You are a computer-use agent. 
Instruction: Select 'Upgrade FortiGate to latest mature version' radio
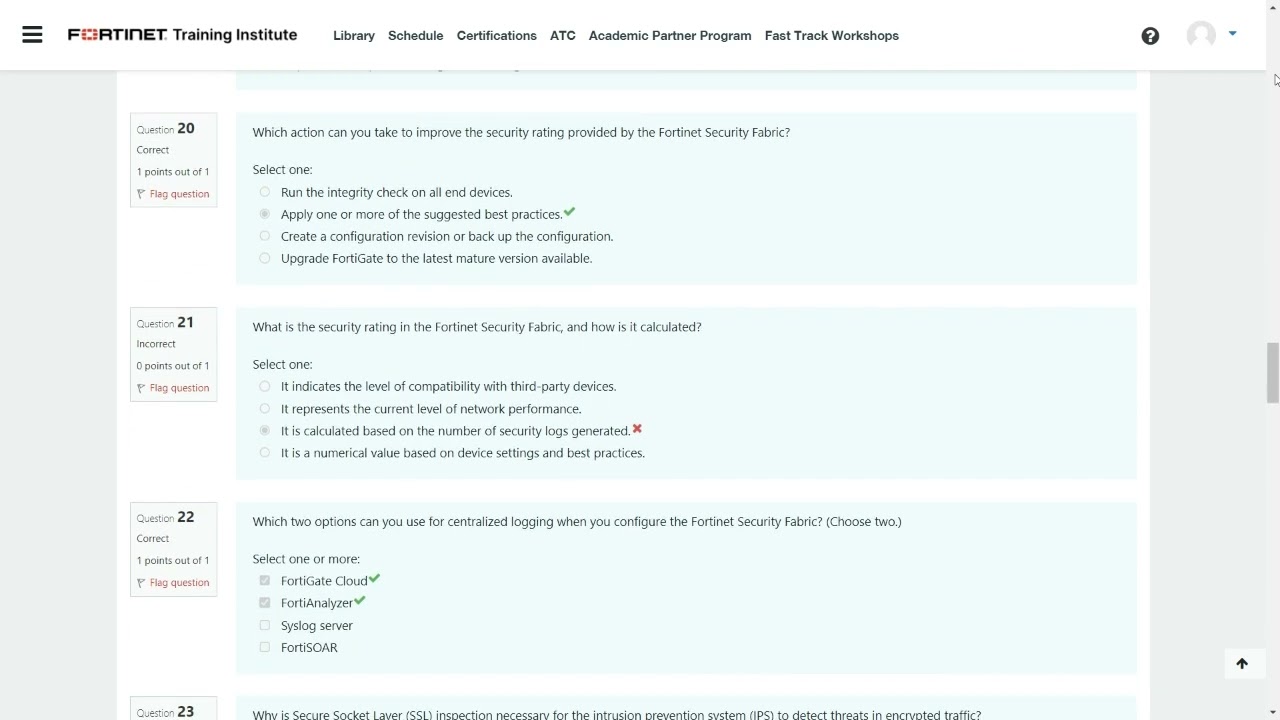pos(265,258)
